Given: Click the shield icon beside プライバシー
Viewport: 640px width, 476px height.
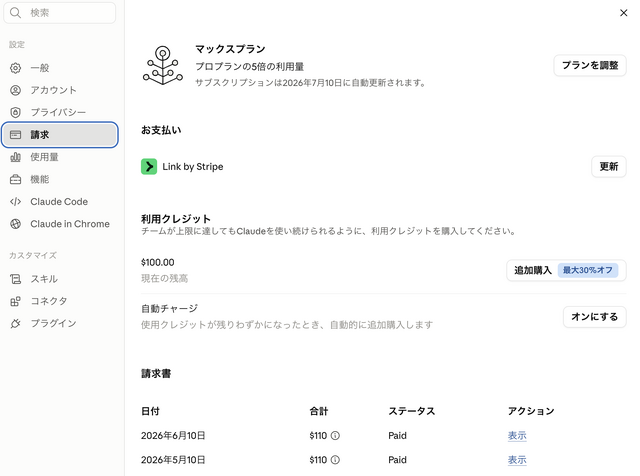Looking at the screenshot, I should 16,112.
